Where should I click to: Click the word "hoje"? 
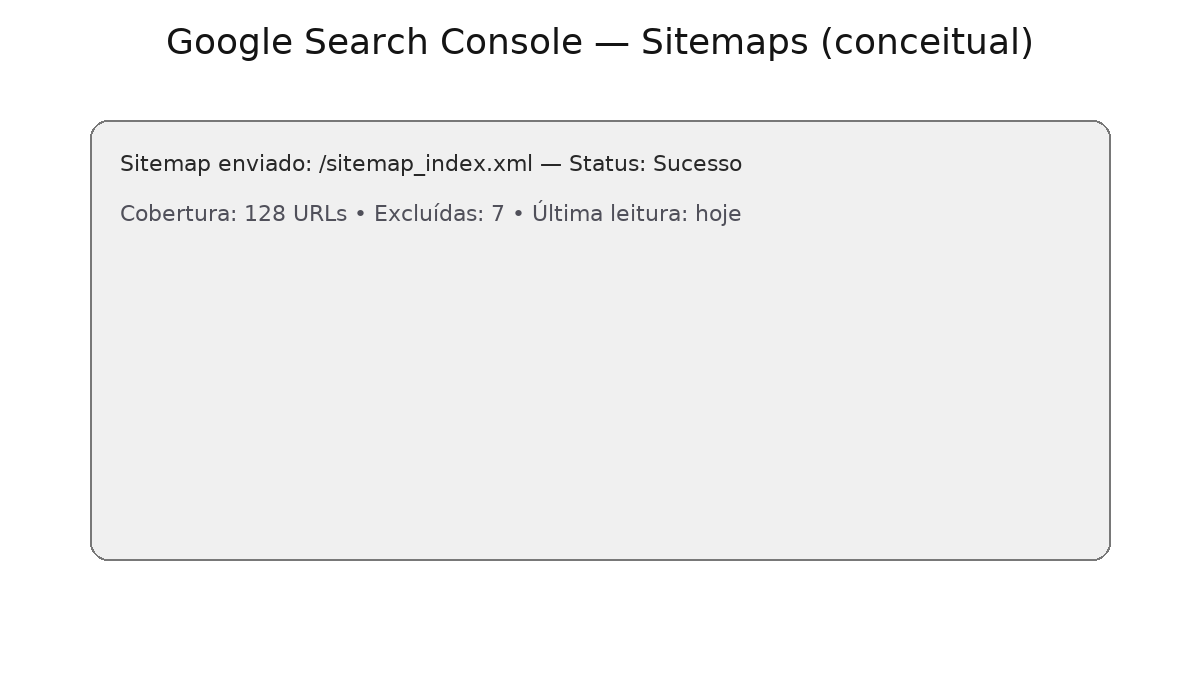tap(718, 214)
